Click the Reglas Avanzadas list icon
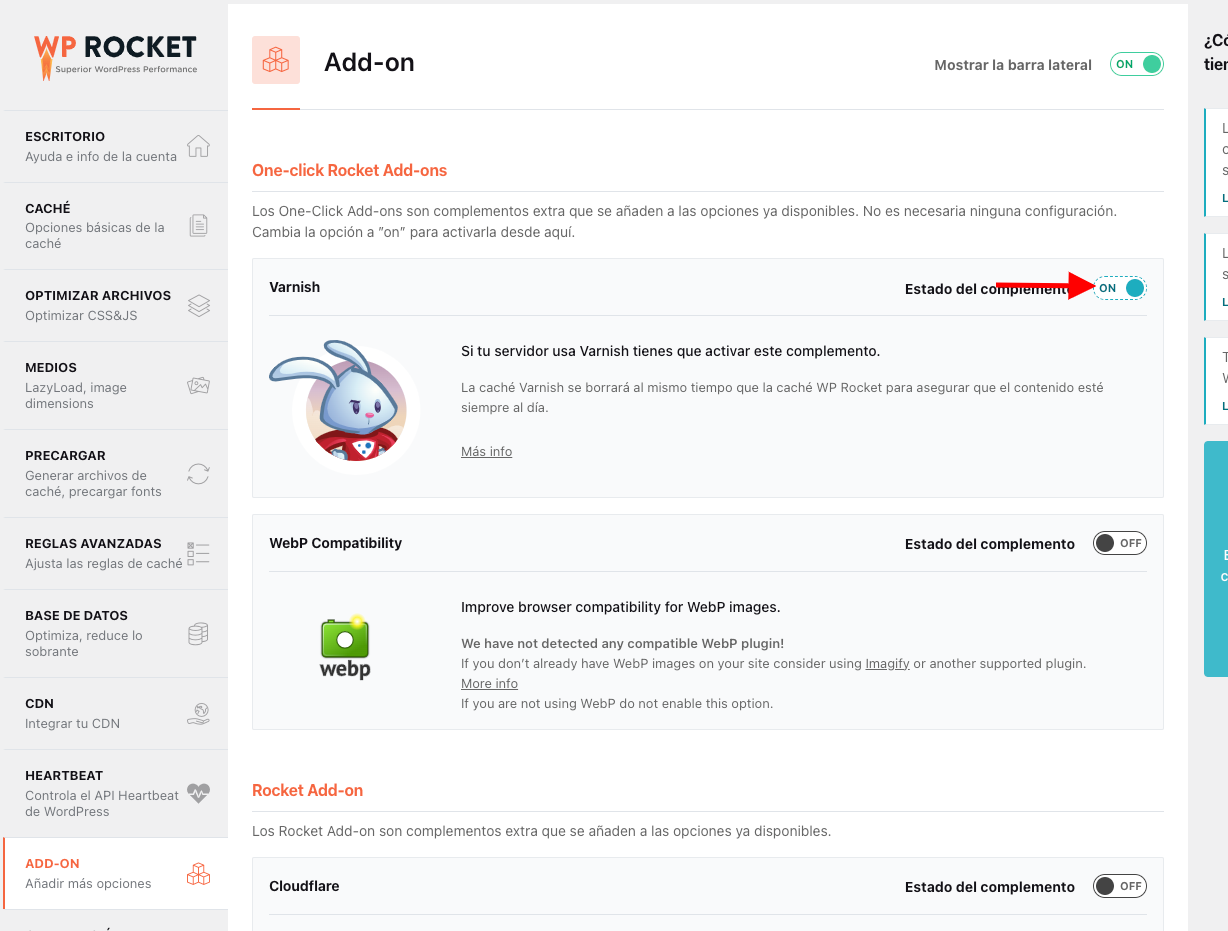The height and width of the screenshot is (931, 1228). [198, 553]
